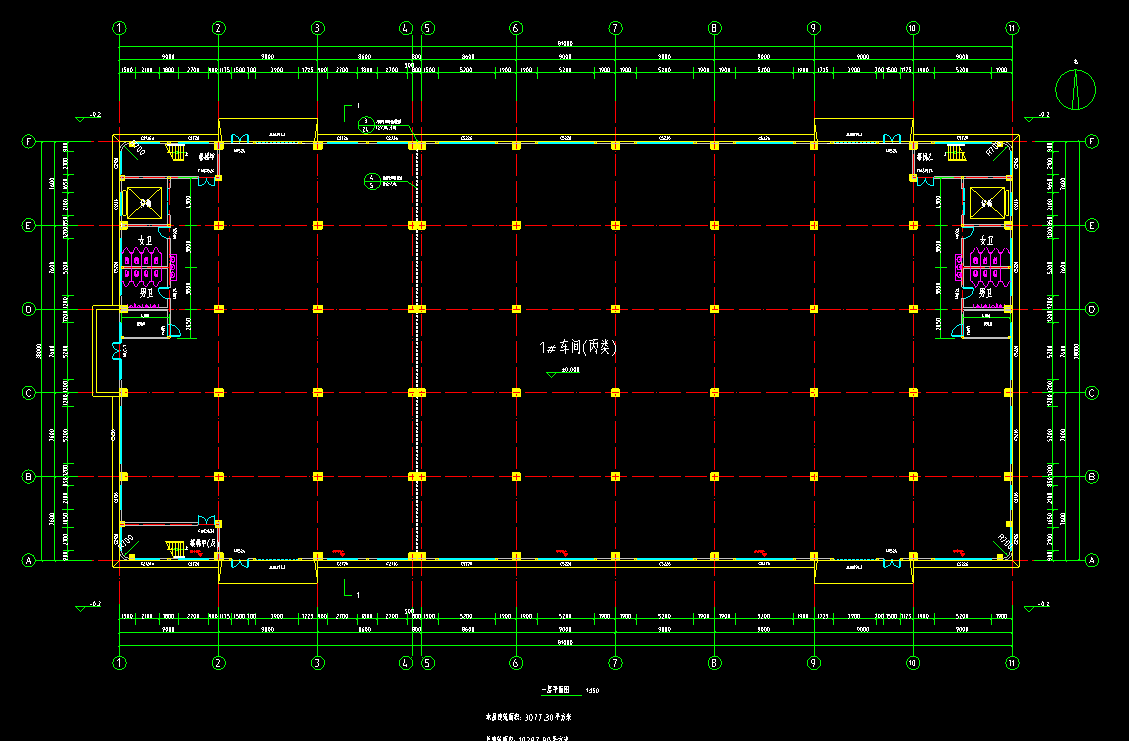
Task: Click the top-left staircase symbol
Action: 177,152
